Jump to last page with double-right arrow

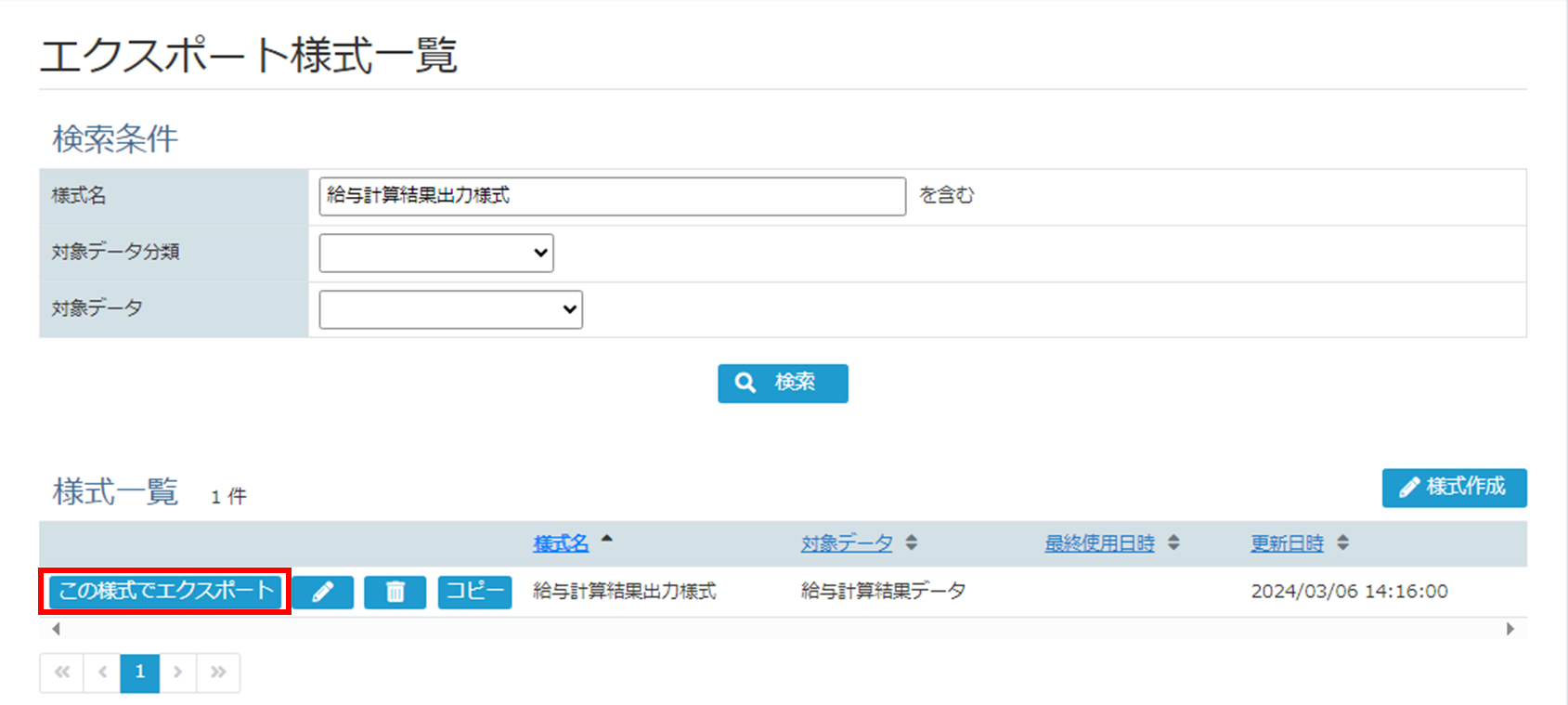pos(218,672)
